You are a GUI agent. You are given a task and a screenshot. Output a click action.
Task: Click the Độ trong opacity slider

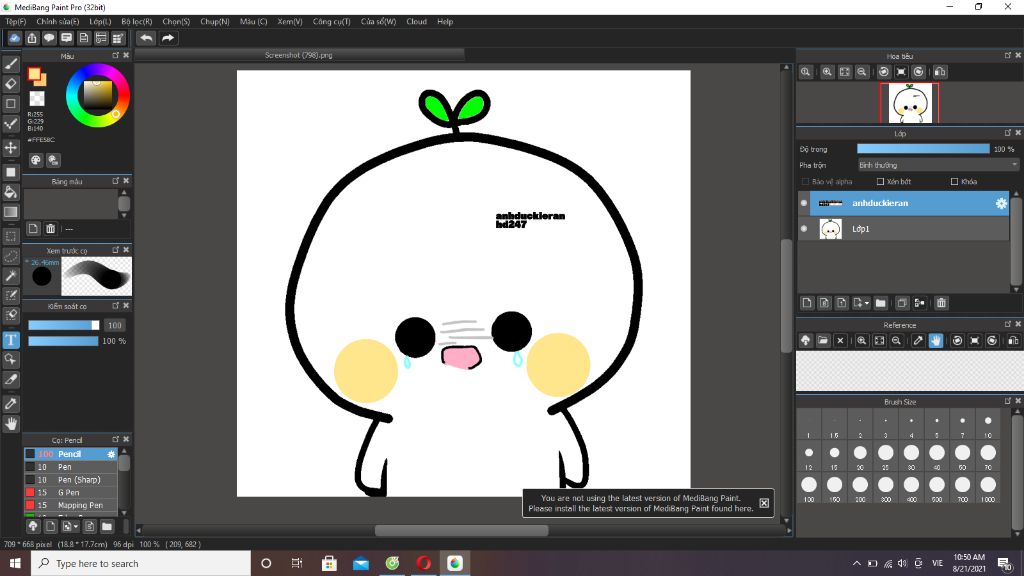tap(922, 149)
